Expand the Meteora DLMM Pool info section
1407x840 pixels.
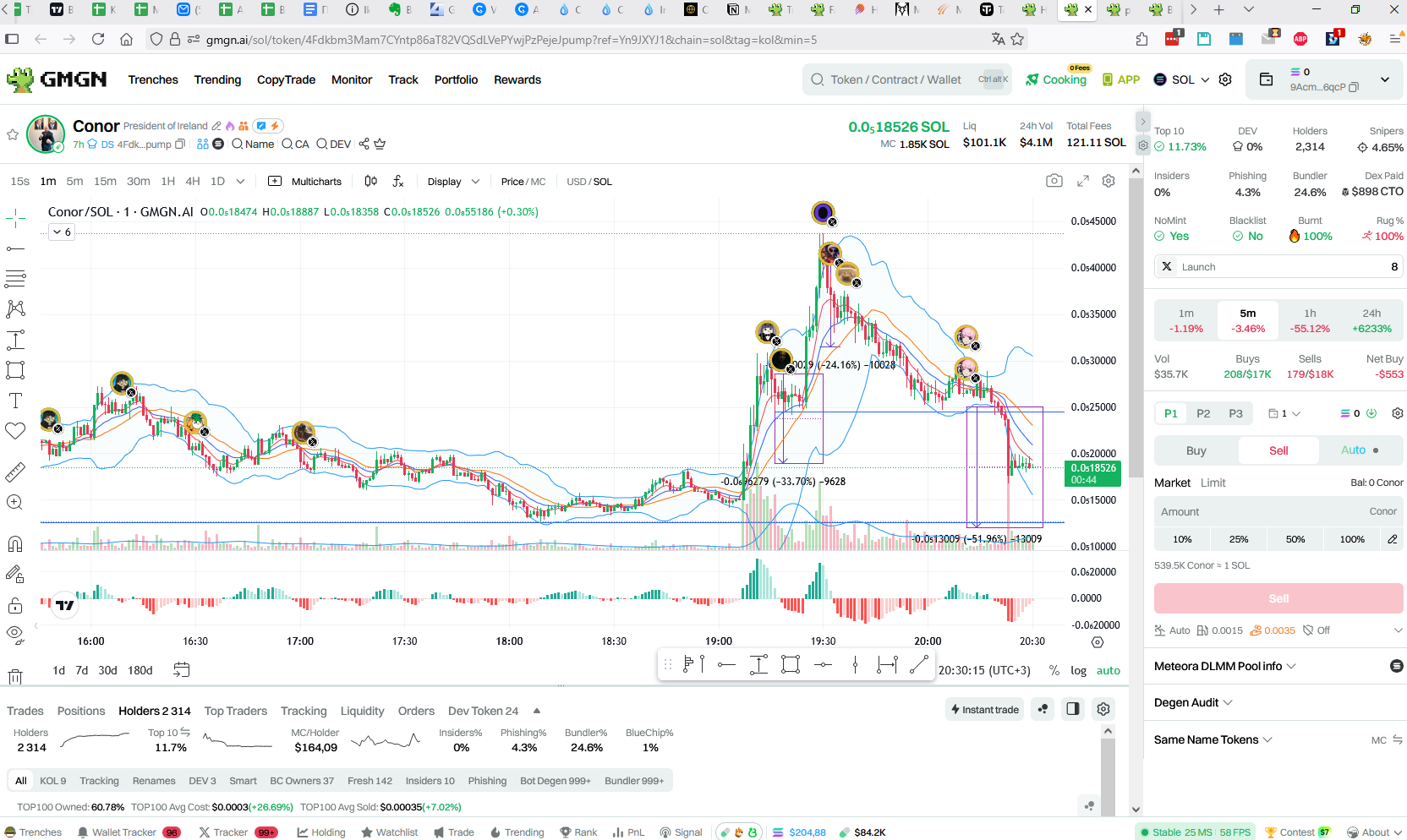(x=1224, y=666)
